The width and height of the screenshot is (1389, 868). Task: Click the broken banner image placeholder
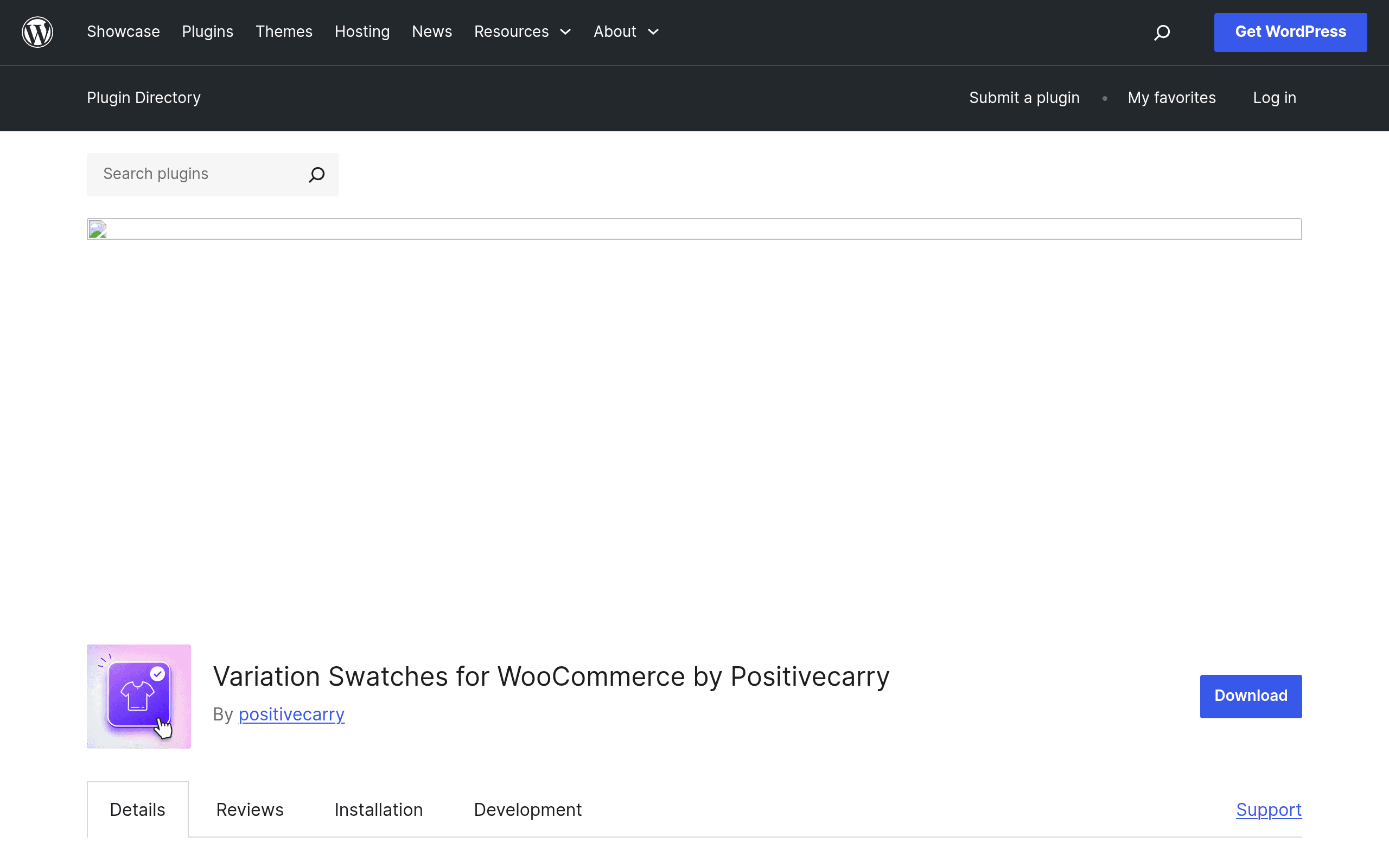coord(694,229)
